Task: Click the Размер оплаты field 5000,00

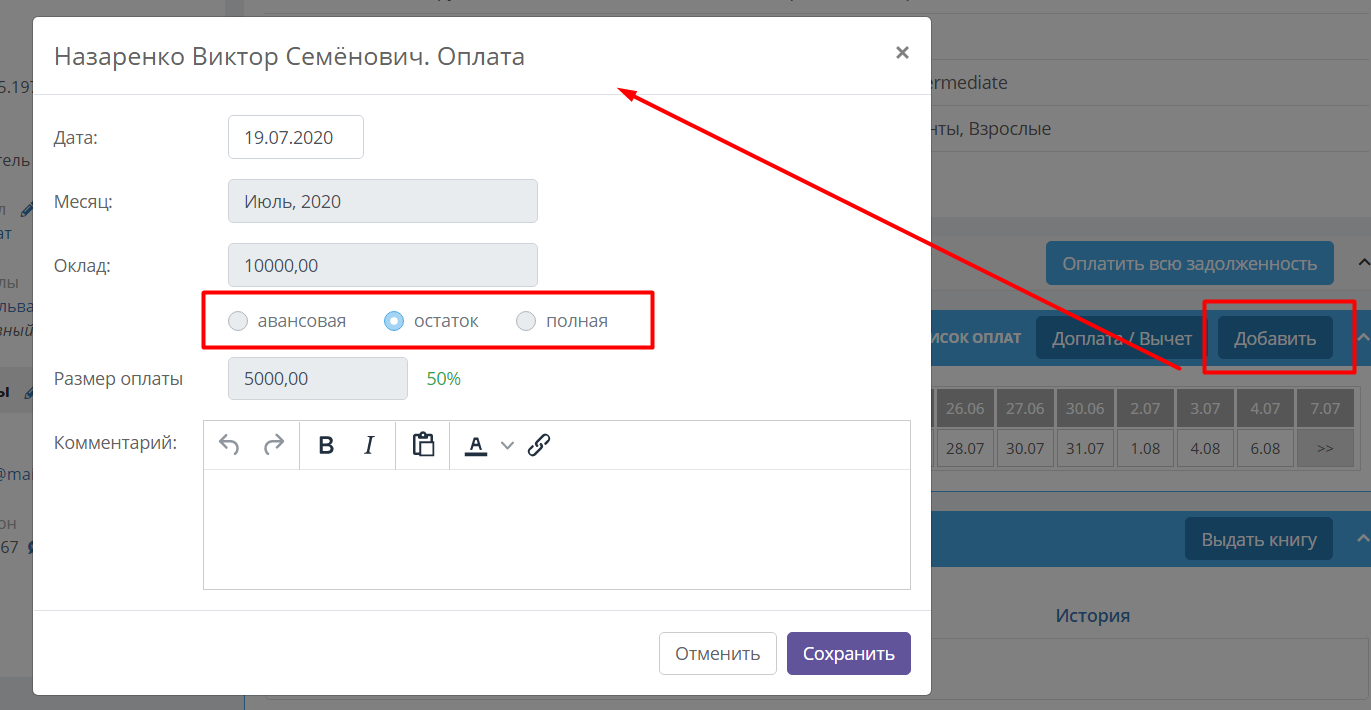Action: (x=318, y=379)
